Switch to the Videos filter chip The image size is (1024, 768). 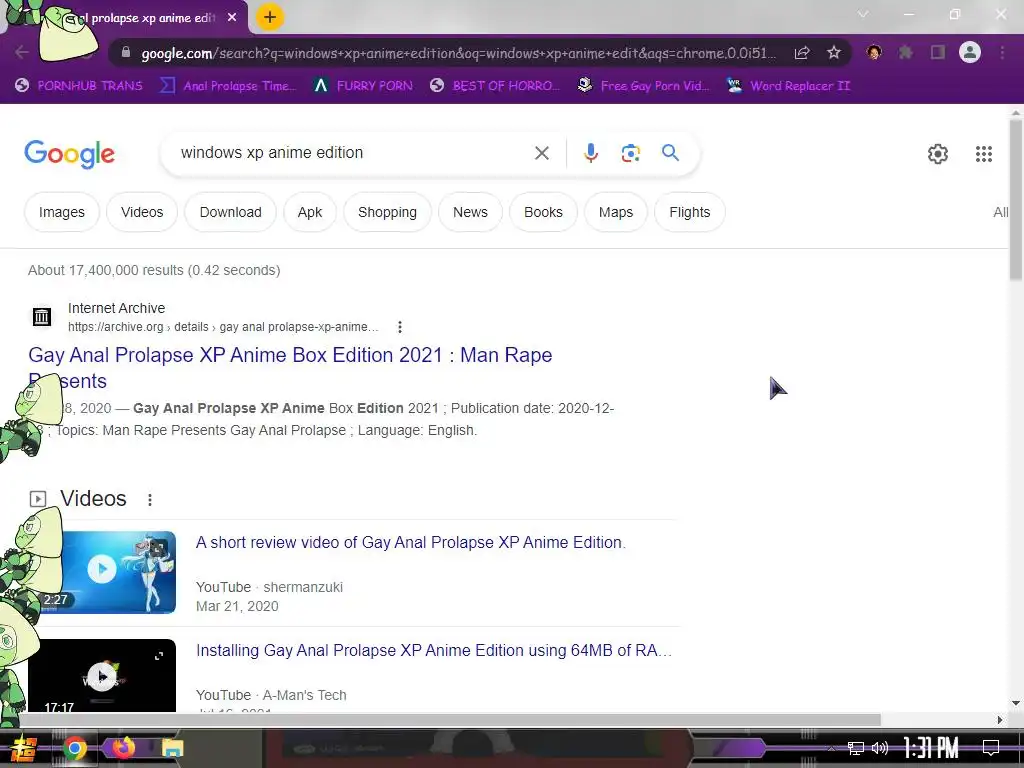pos(142,212)
